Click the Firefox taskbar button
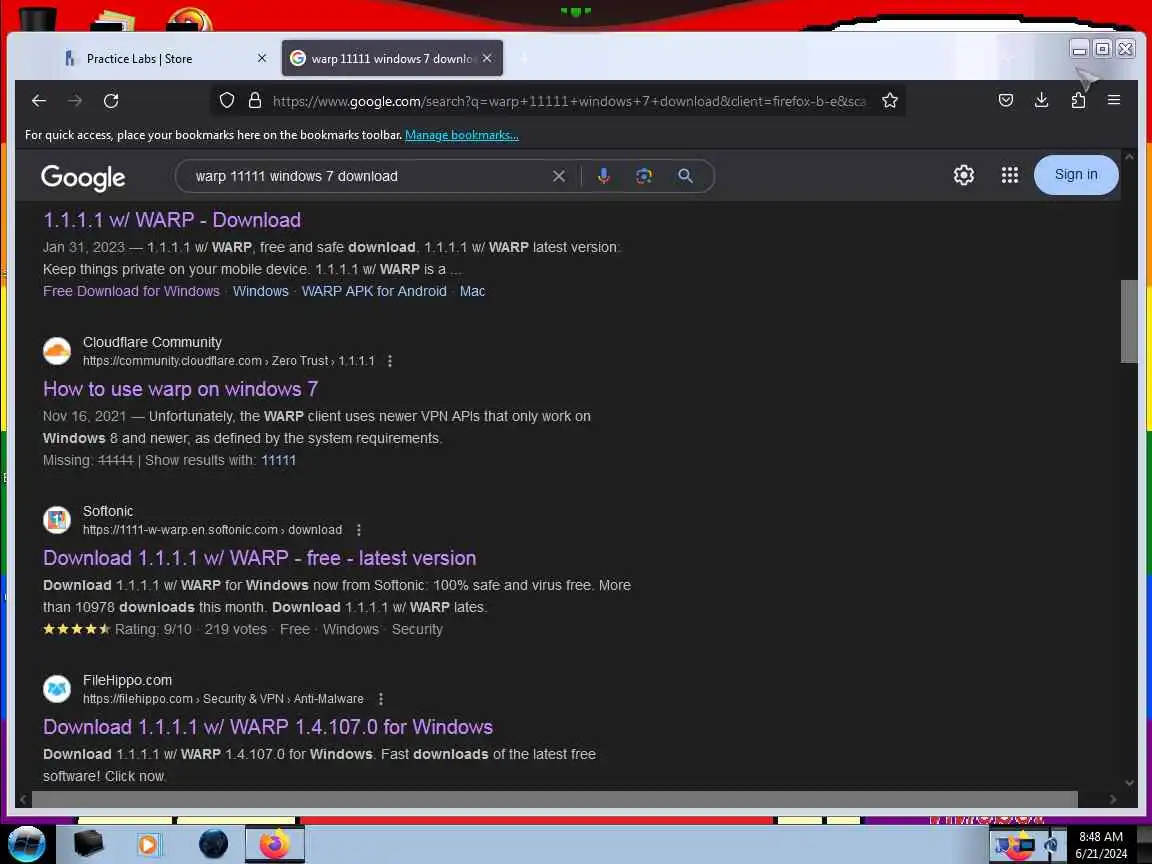Screen dimensions: 1152x864 274,844
